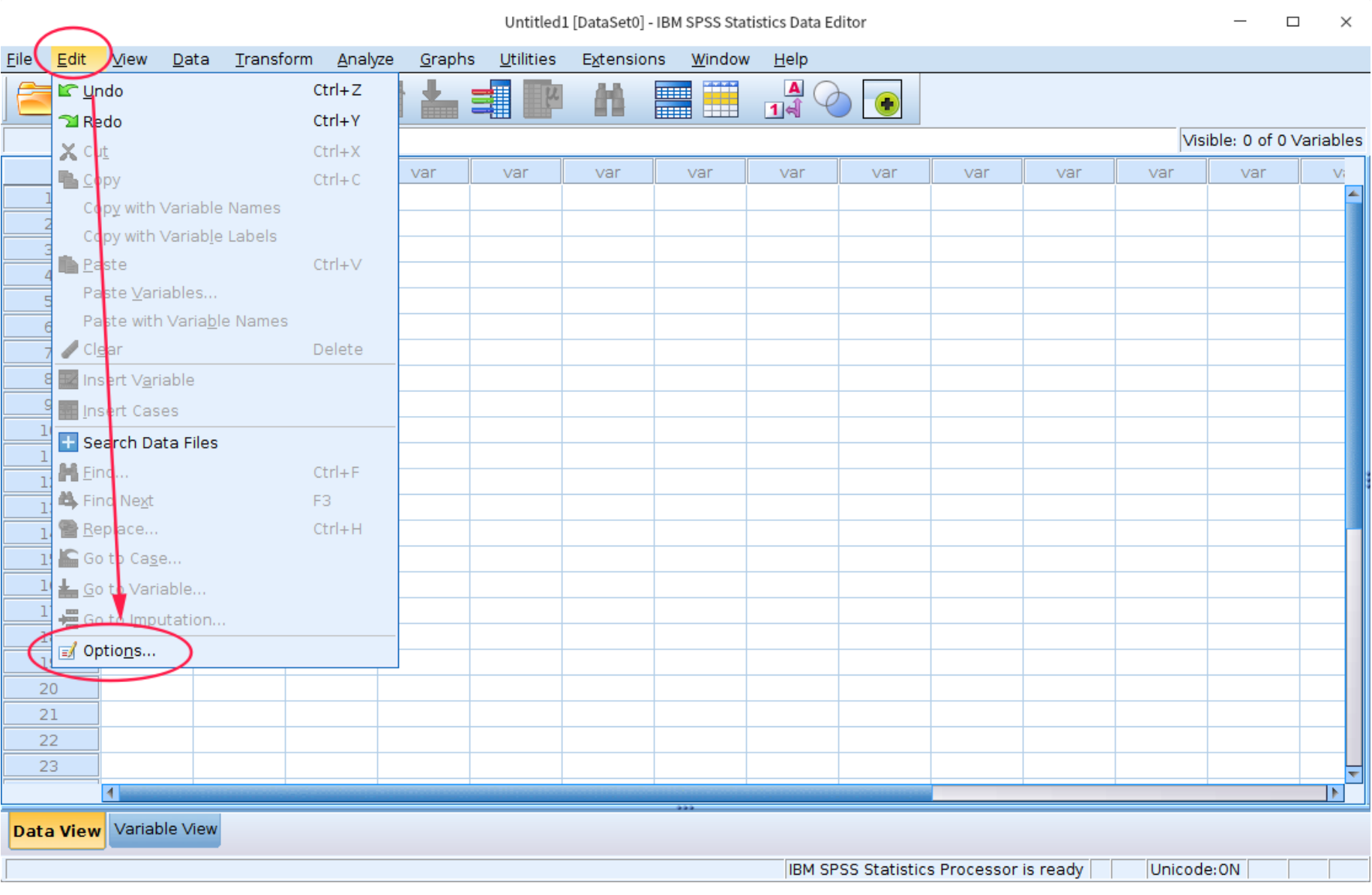The image size is (1372, 895).
Task: Click the Go to Variable toolbar icon
Action: [x=439, y=100]
